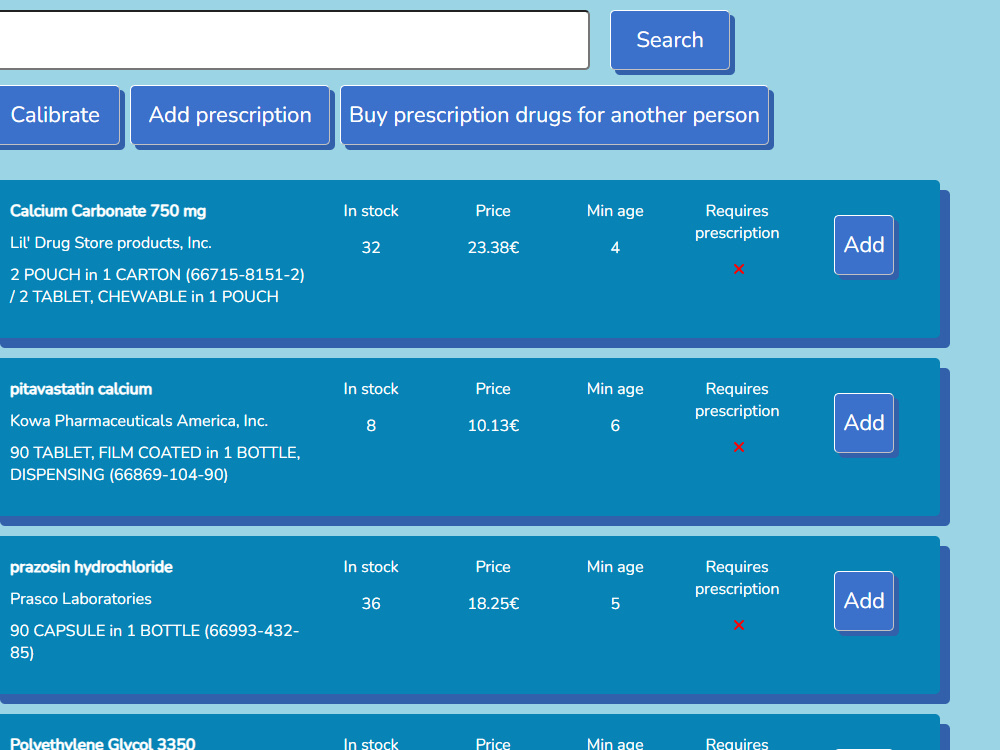Screen dimensions: 1000x750
Task: Click Requires prescription label in Calcium Carbonate row
Action: click(x=737, y=222)
